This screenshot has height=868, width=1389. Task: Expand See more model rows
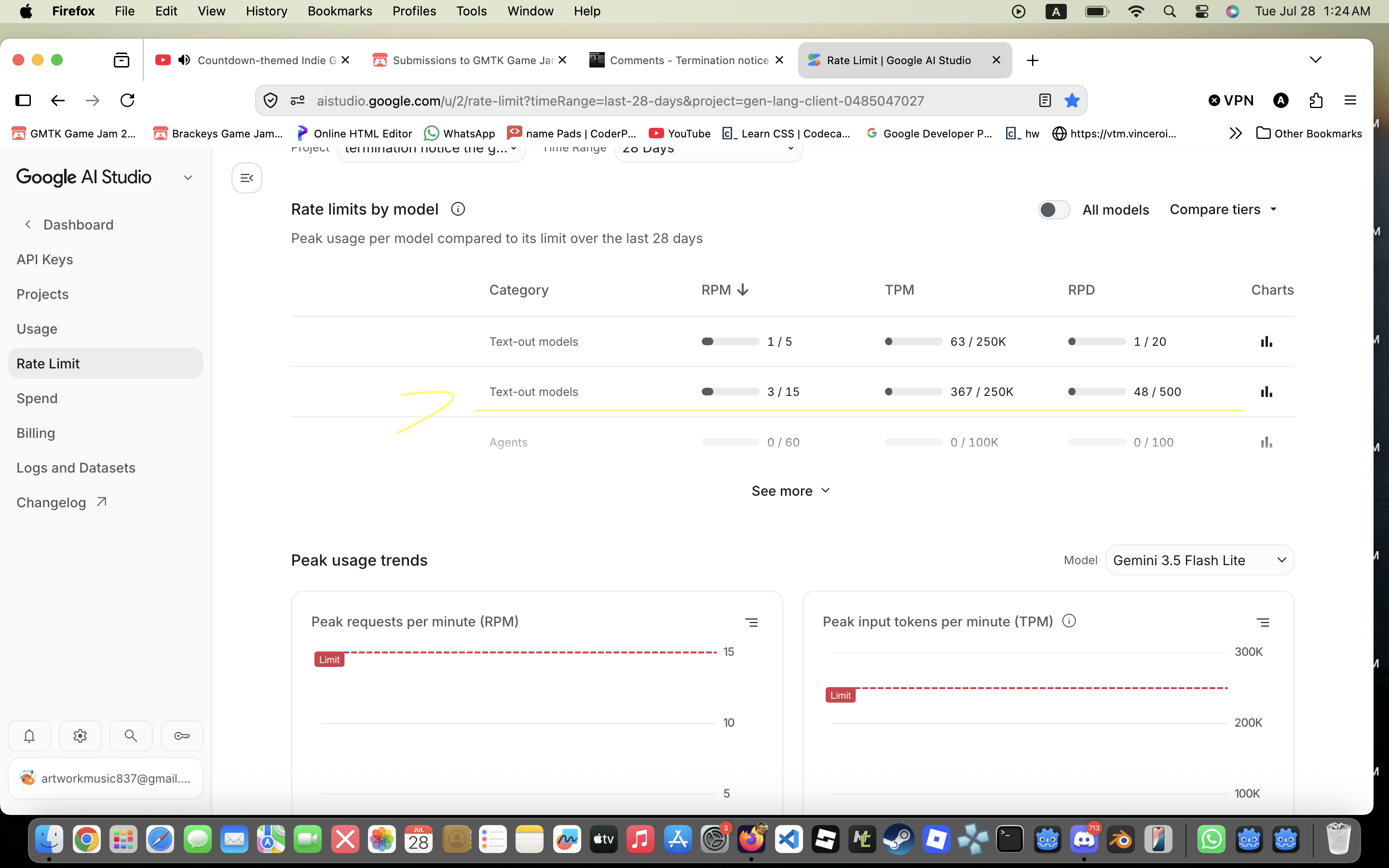coord(791,491)
